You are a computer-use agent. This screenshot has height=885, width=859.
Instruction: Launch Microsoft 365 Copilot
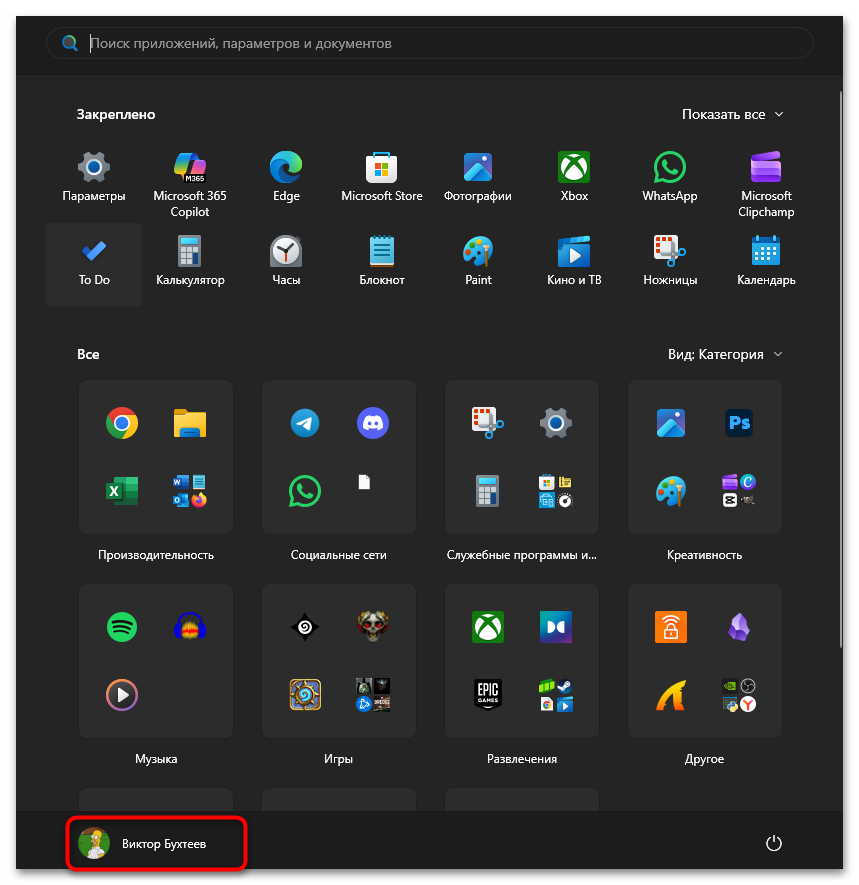tap(190, 184)
